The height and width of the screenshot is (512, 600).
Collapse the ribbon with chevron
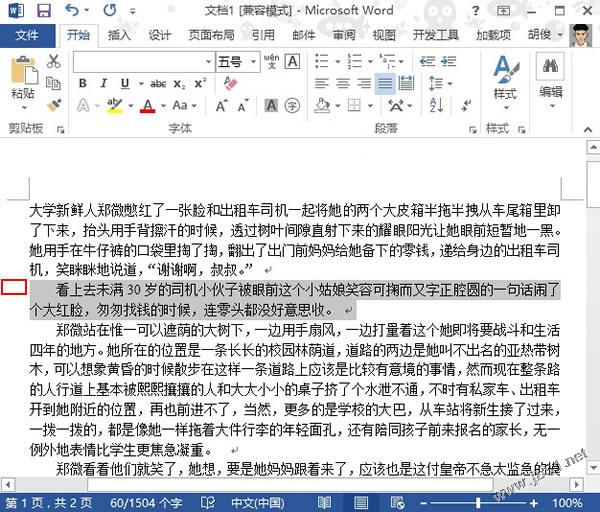tap(588, 129)
